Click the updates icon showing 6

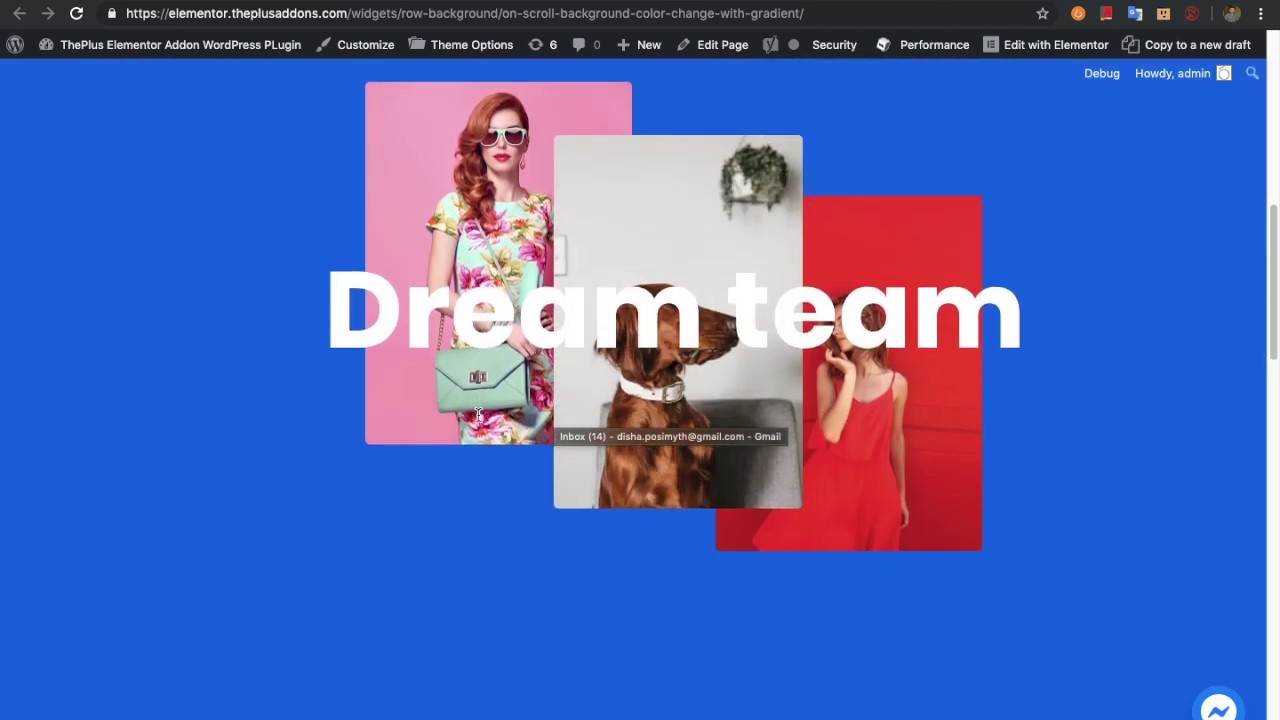click(x=542, y=45)
